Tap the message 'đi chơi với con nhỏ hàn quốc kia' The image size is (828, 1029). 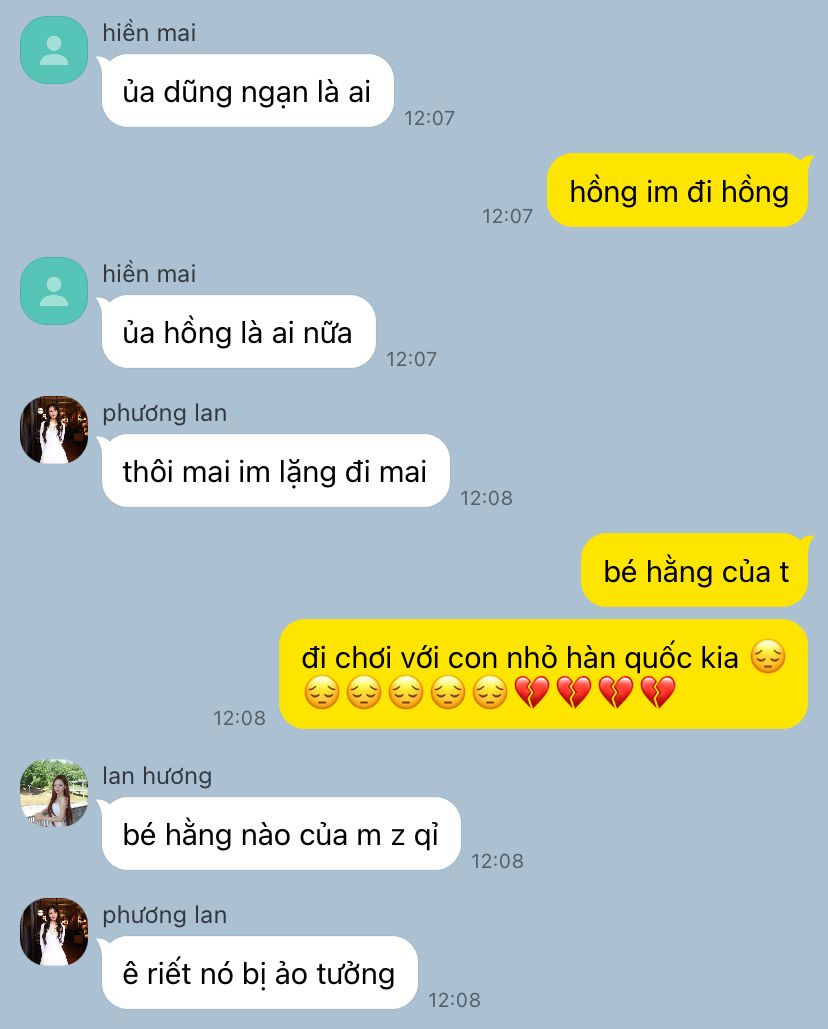click(543, 674)
